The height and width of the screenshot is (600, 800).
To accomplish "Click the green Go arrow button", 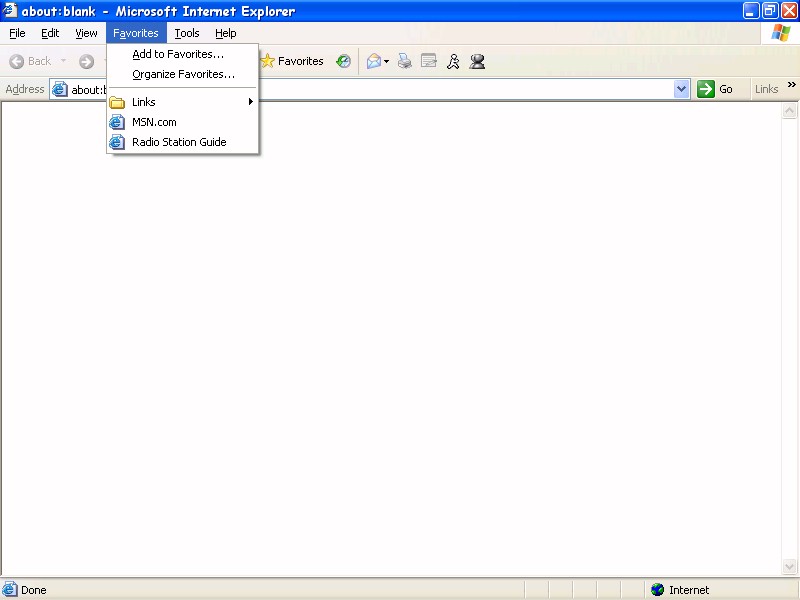I will pos(706,89).
